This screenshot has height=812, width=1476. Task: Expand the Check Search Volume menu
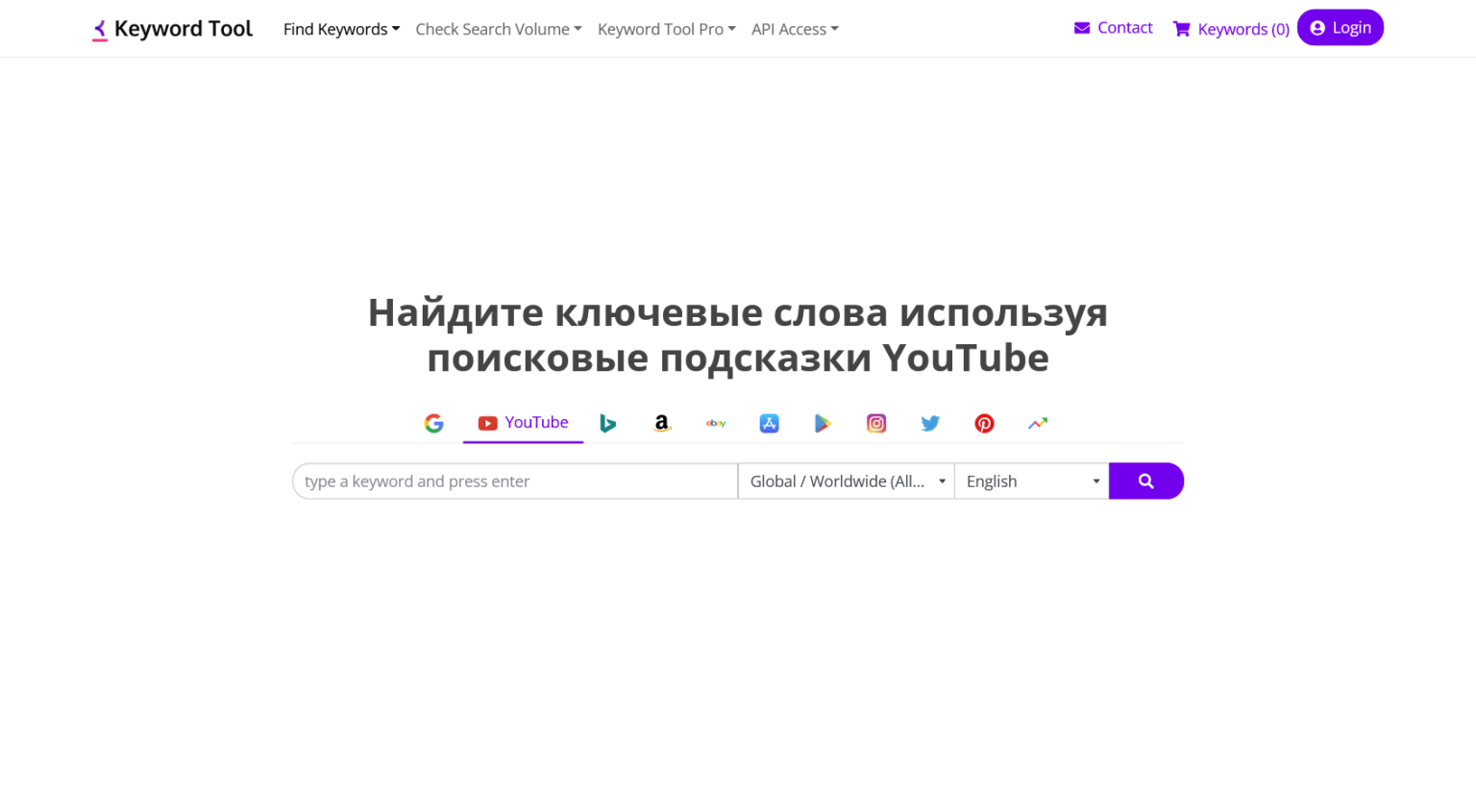pos(499,29)
